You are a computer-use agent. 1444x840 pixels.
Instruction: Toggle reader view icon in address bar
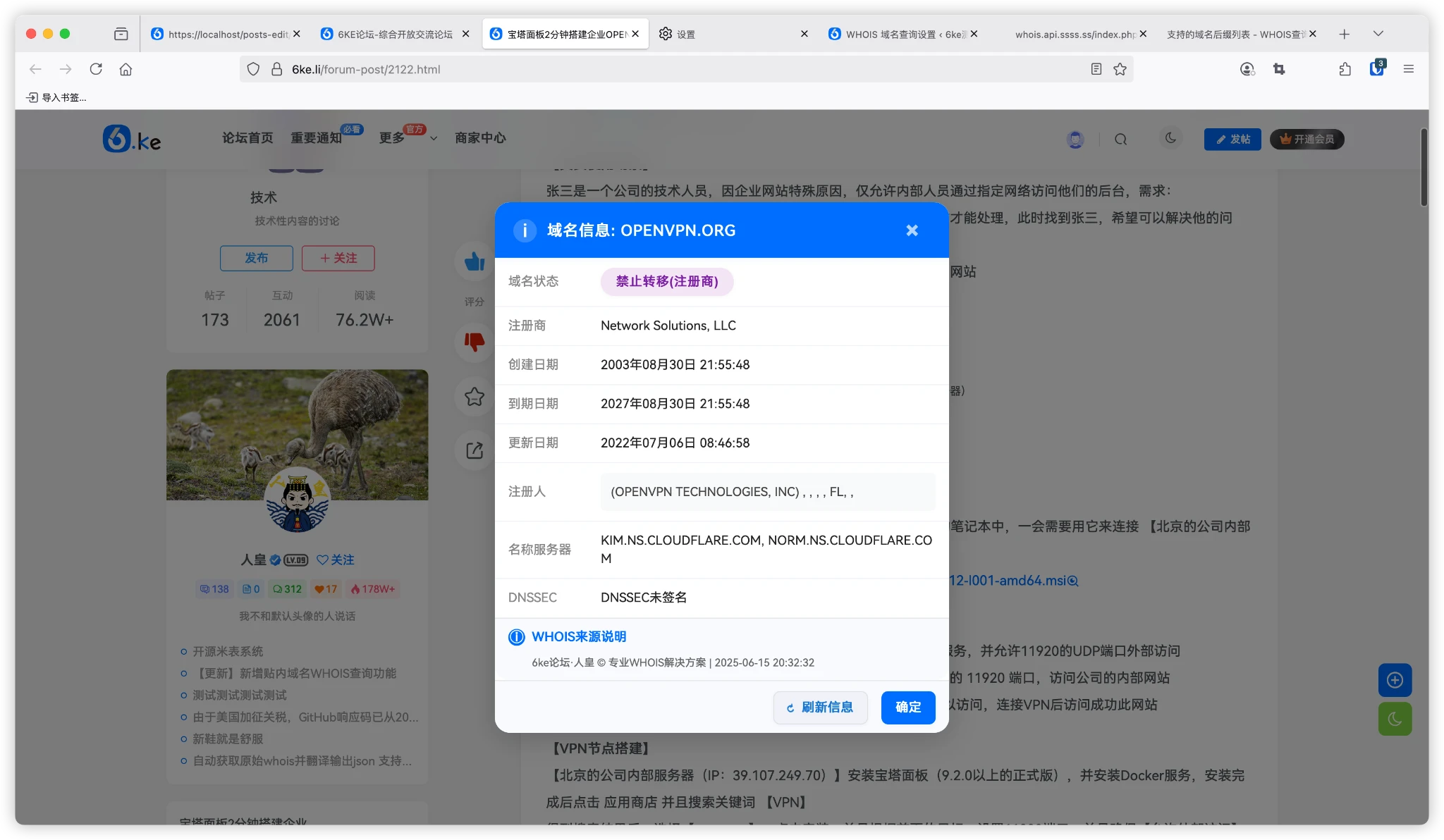(1096, 69)
